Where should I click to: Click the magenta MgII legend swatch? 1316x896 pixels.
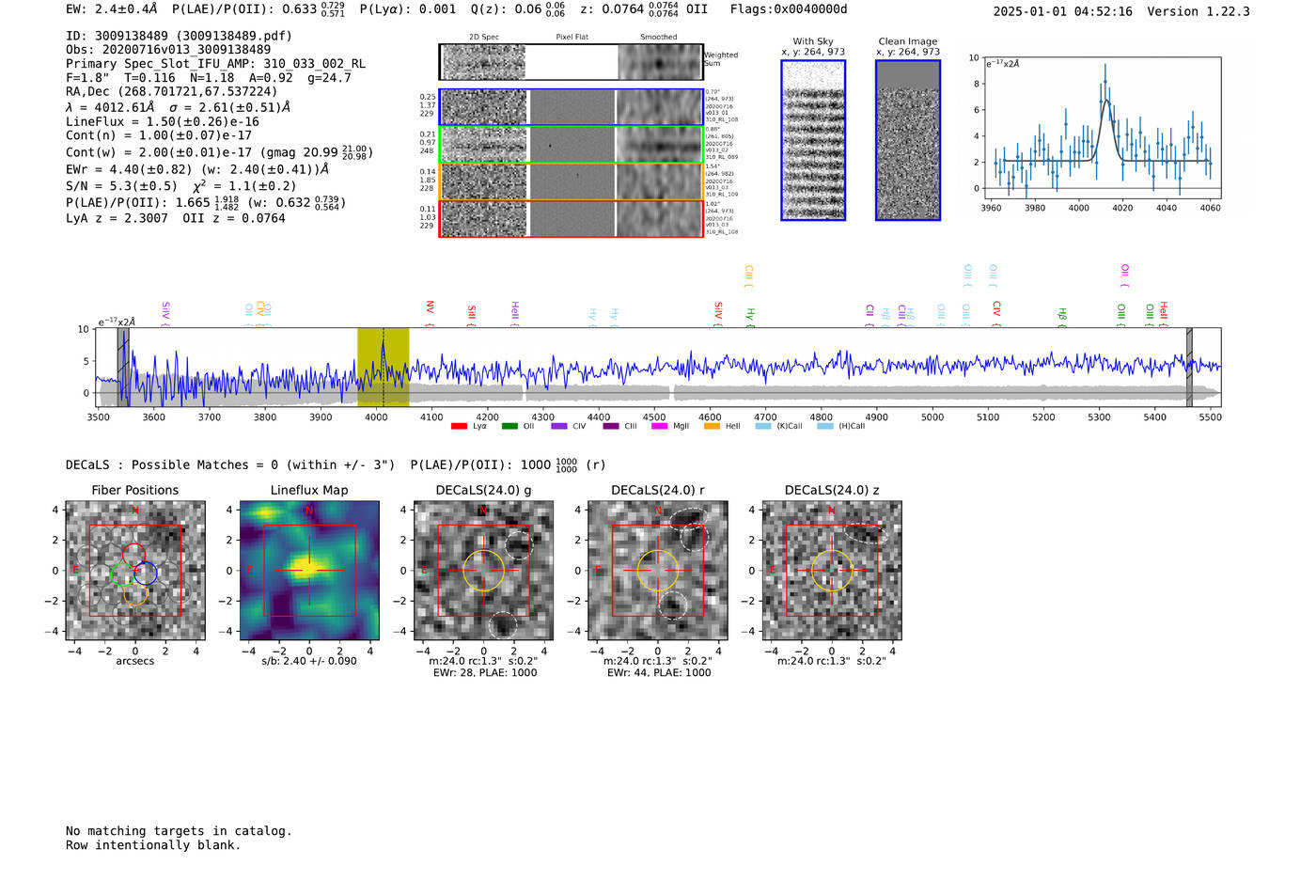[660, 427]
